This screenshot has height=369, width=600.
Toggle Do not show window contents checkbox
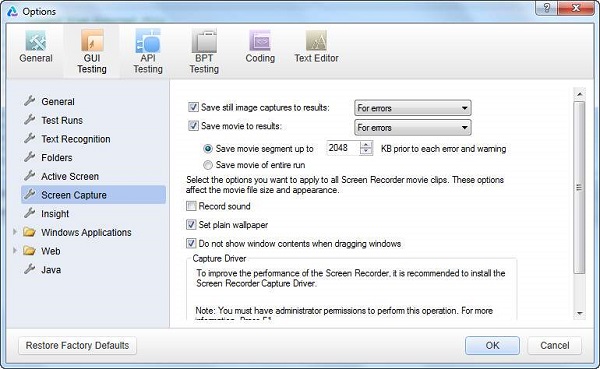click(x=191, y=243)
